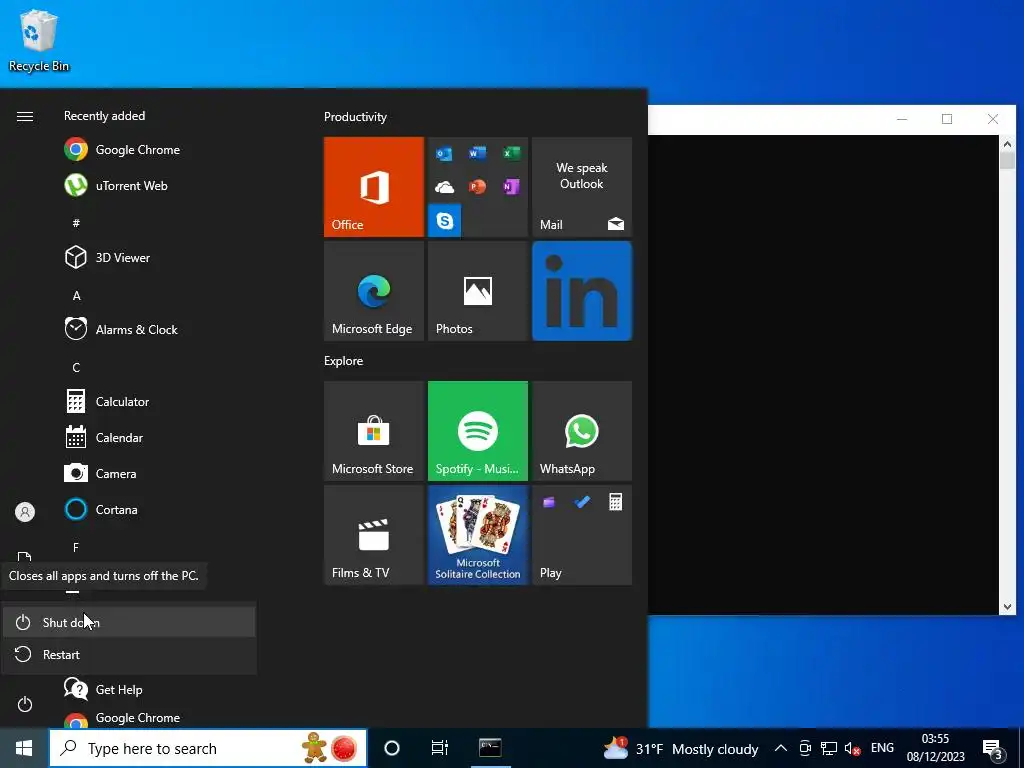Open Task View on taskbar
The width and height of the screenshot is (1024, 768).
(440, 748)
